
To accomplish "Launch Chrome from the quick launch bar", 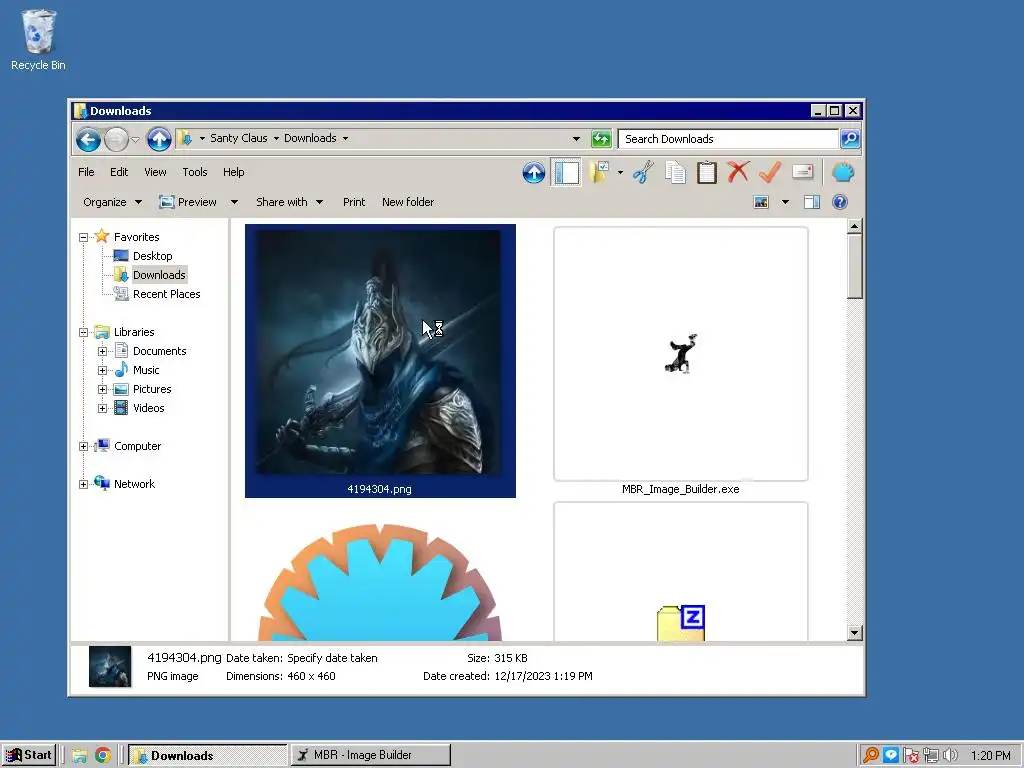I will click(x=103, y=756).
